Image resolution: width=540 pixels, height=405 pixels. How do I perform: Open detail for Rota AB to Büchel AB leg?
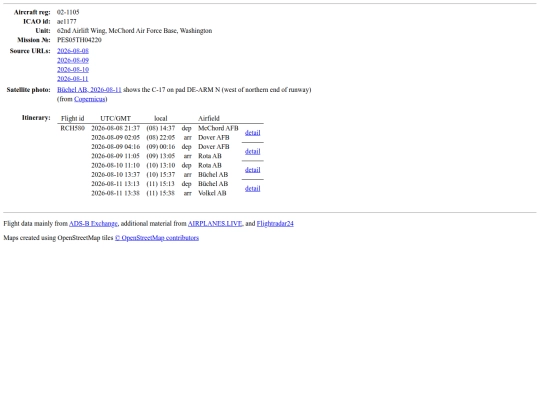(x=252, y=170)
